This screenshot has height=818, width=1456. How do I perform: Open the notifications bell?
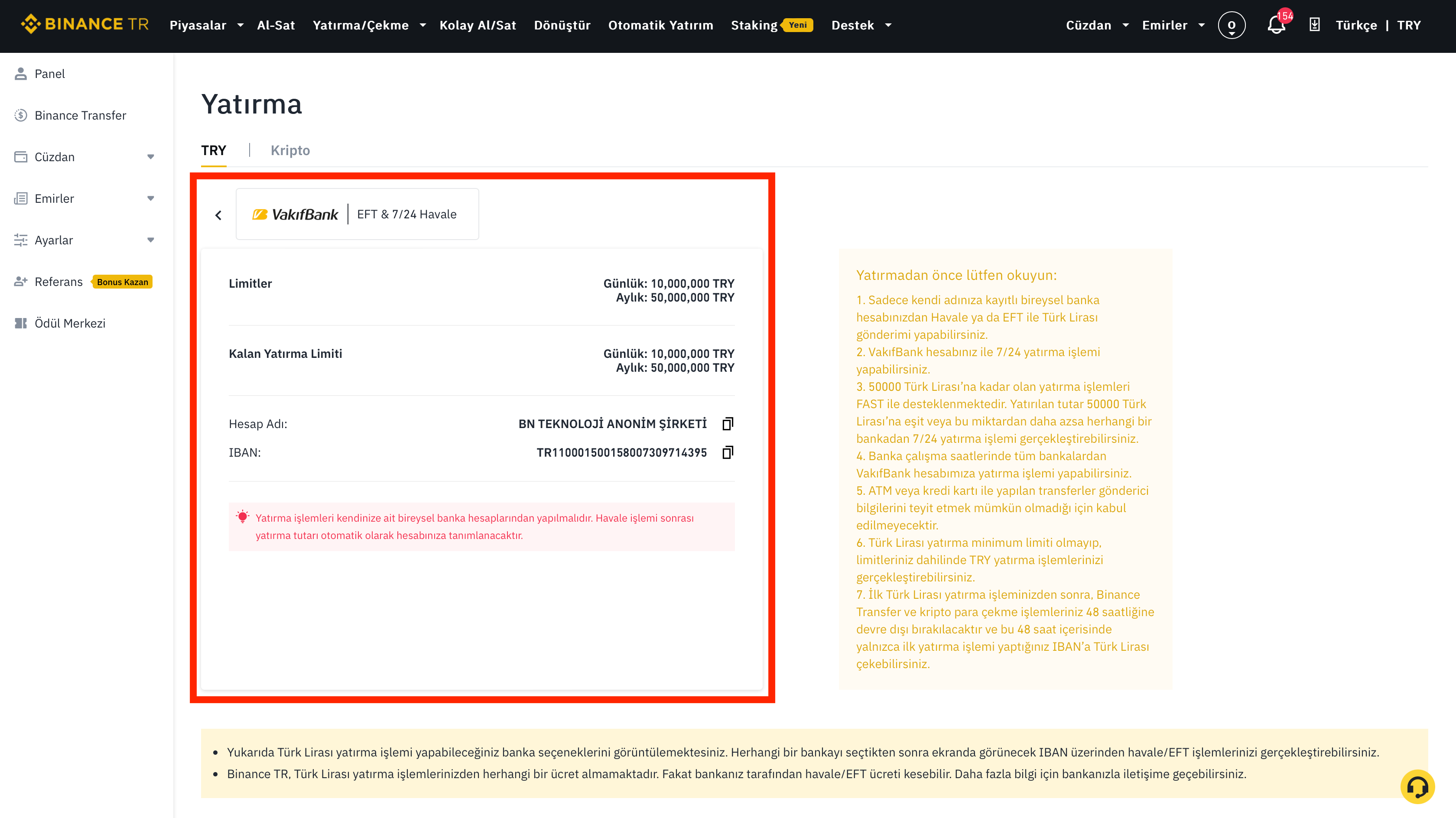[1276, 26]
